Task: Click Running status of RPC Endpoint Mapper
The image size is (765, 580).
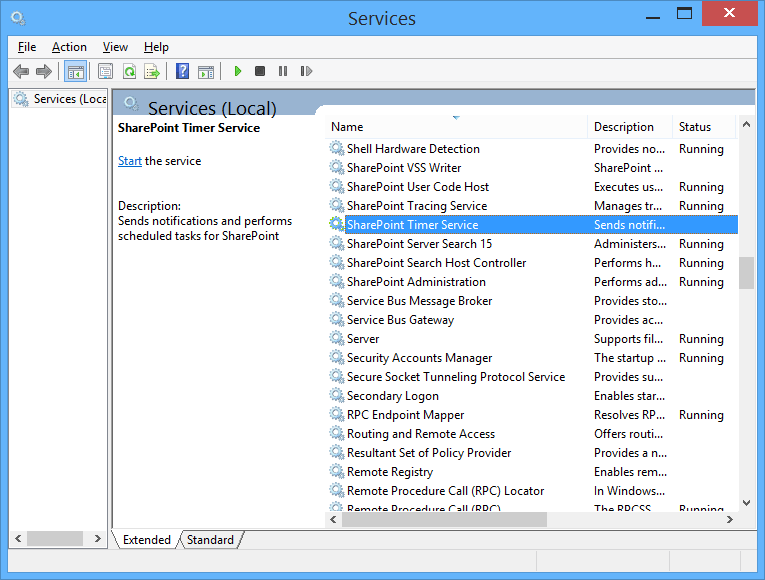Action: [x=701, y=415]
